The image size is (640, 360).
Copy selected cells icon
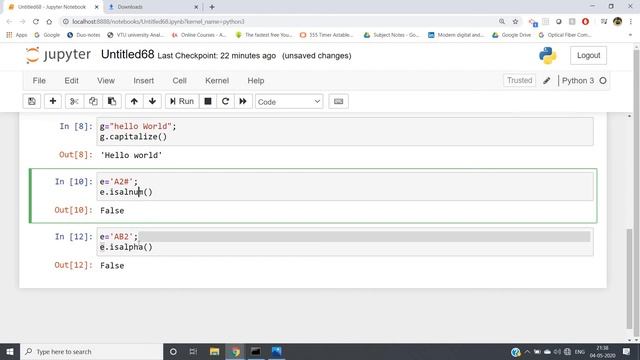93,101
